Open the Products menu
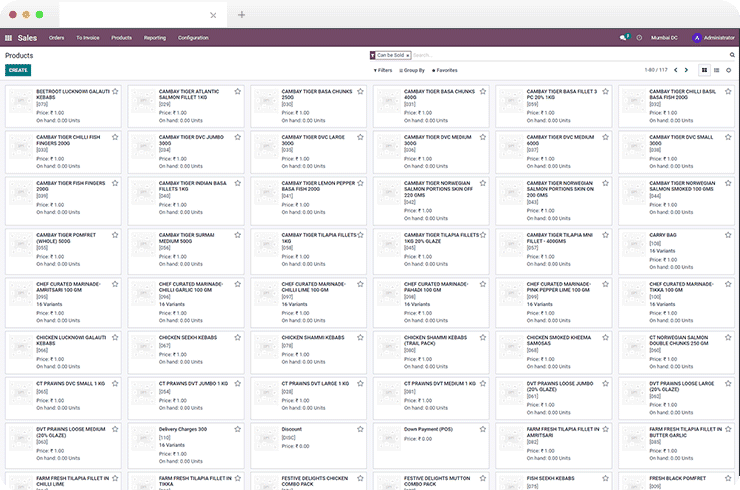The image size is (740, 490). point(121,38)
